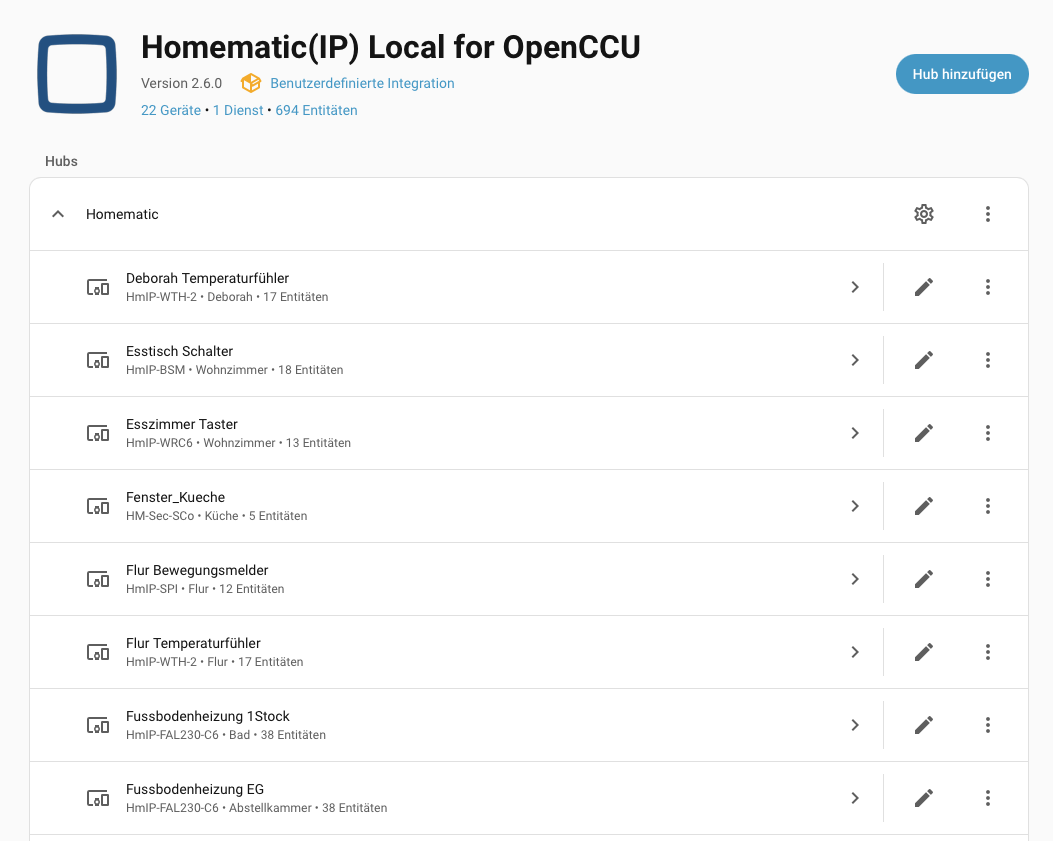
Task: Click Deborah Temperaturfühler device icon
Action: click(x=98, y=287)
